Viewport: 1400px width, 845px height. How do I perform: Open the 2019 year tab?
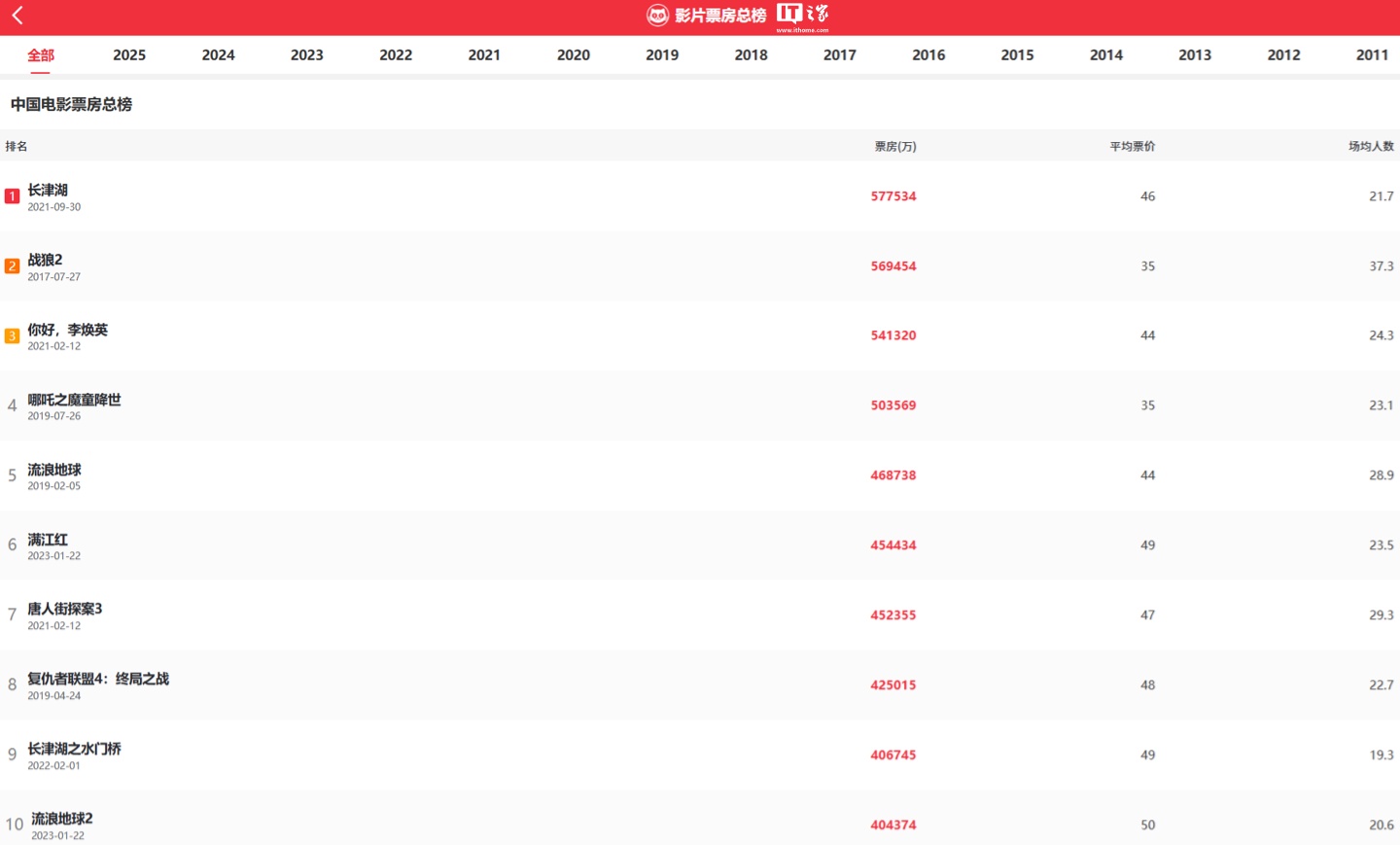[662, 55]
